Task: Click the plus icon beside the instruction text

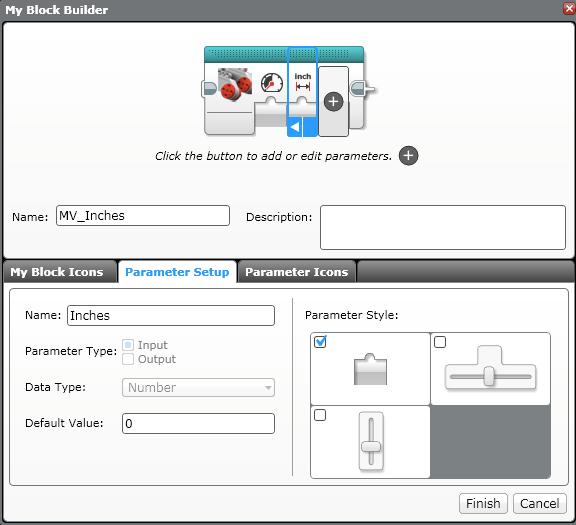Action: click(x=408, y=156)
